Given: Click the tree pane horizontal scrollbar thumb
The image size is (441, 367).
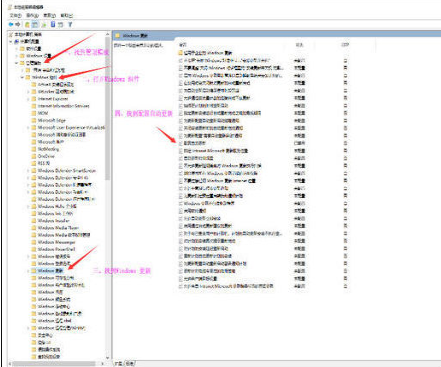Looking at the screenshot, I should [x=53, y=363].
